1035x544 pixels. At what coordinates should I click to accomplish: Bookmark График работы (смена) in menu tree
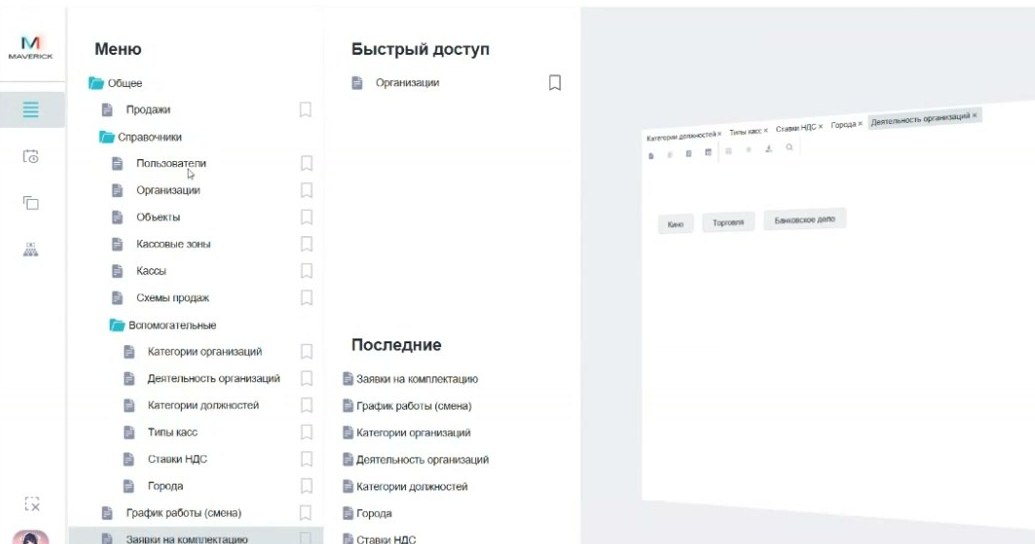pyautogui.click(x=306, y=513)
